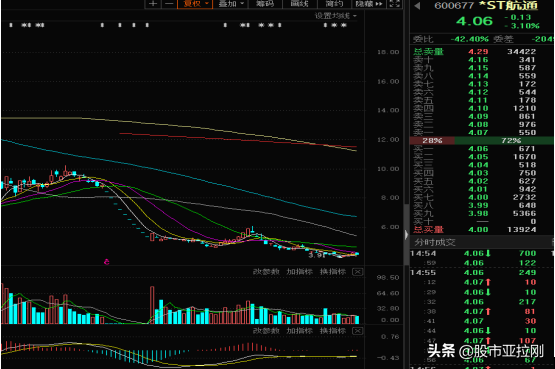Click 加指标 in volume panel
The height and width of the screenshot is (369, 555).
pyautogui.click(x=299, y=272)
